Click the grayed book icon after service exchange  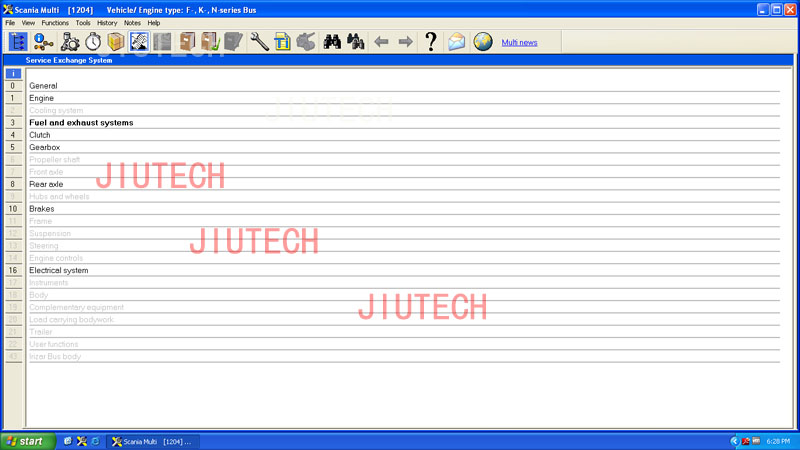point(162,42)
